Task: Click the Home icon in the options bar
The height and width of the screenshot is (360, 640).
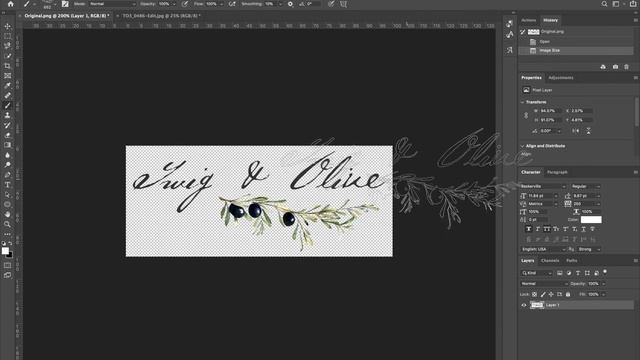Action: [11, 4]
